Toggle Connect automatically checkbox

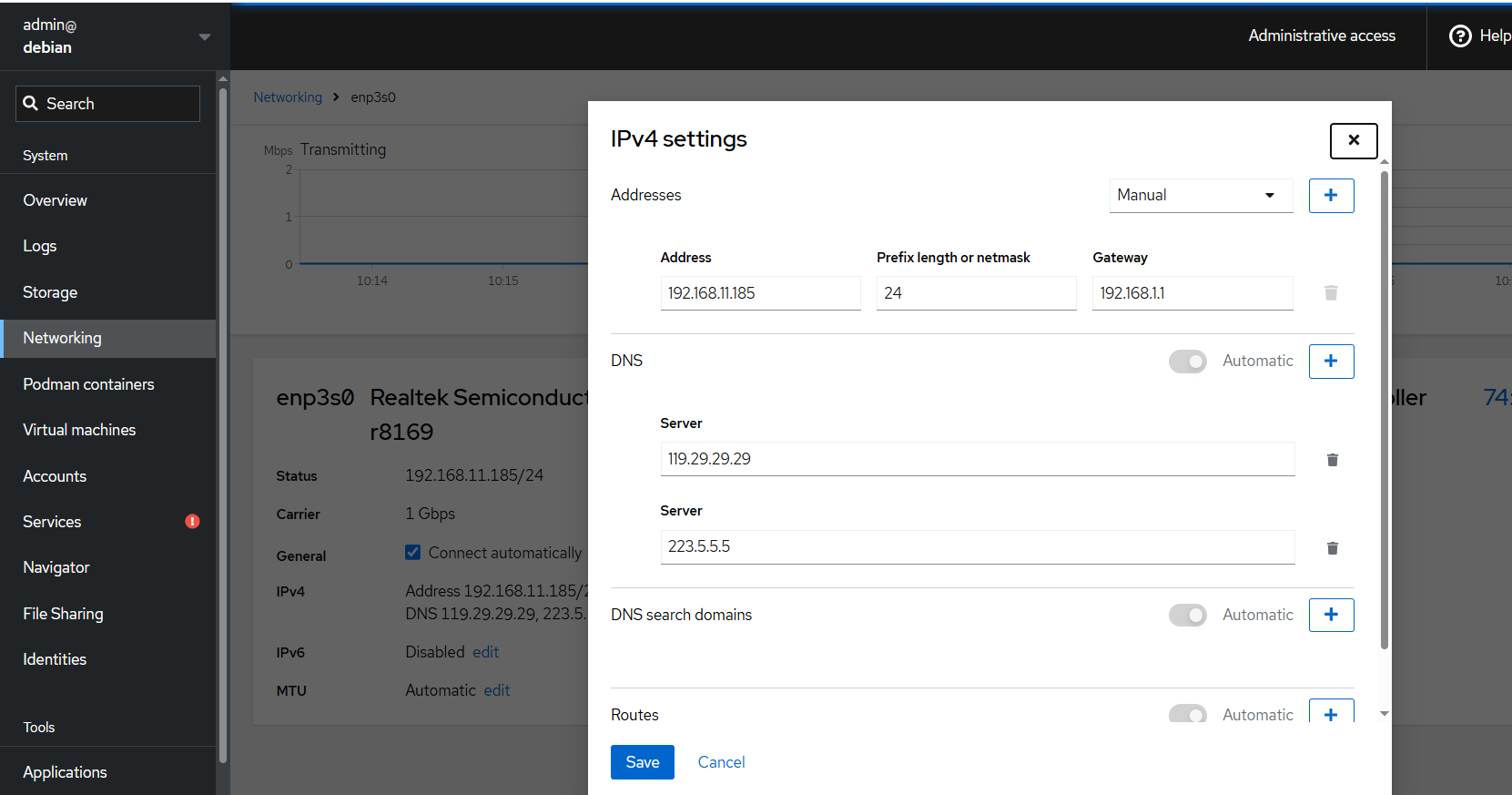tap(413, 553)
